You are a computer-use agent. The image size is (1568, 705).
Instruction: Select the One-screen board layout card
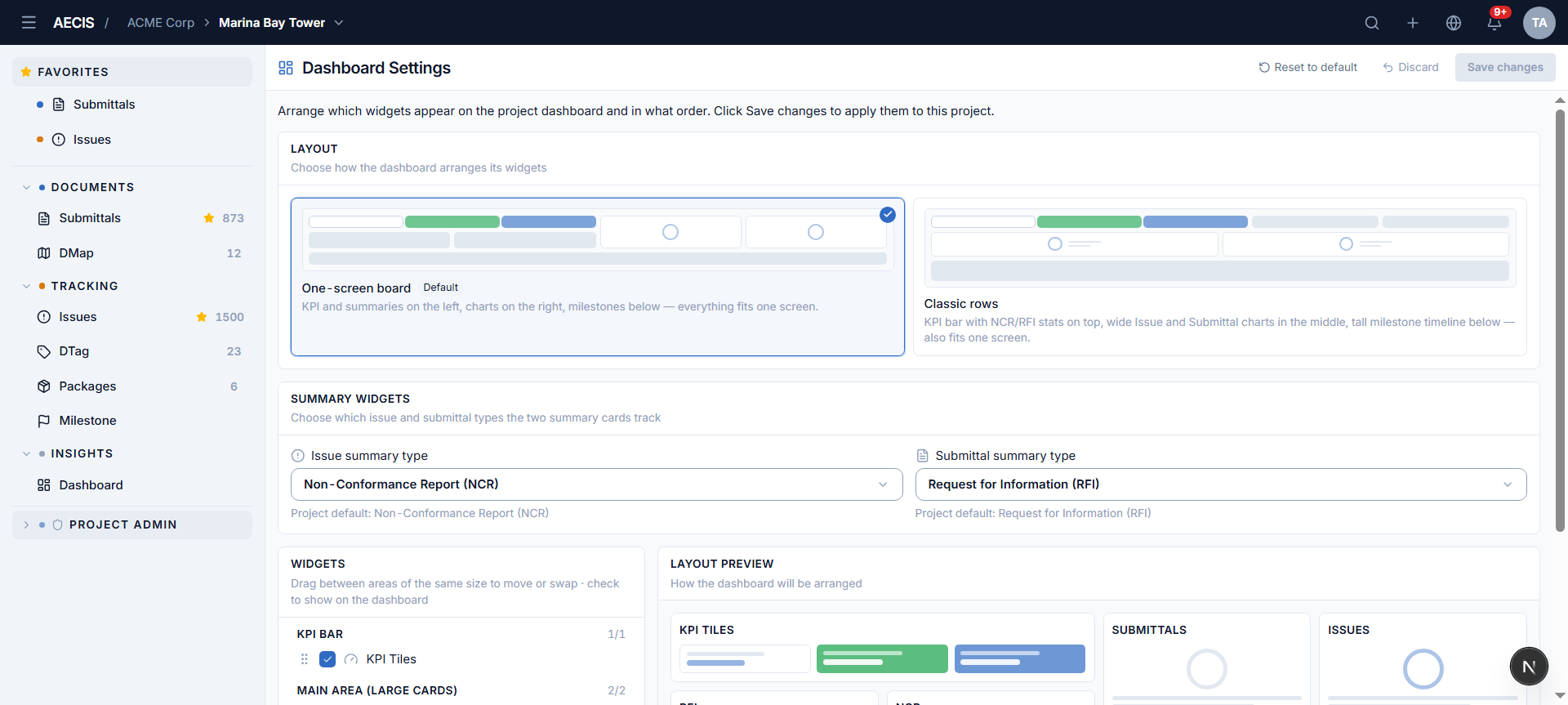click(x=598, y=277)
